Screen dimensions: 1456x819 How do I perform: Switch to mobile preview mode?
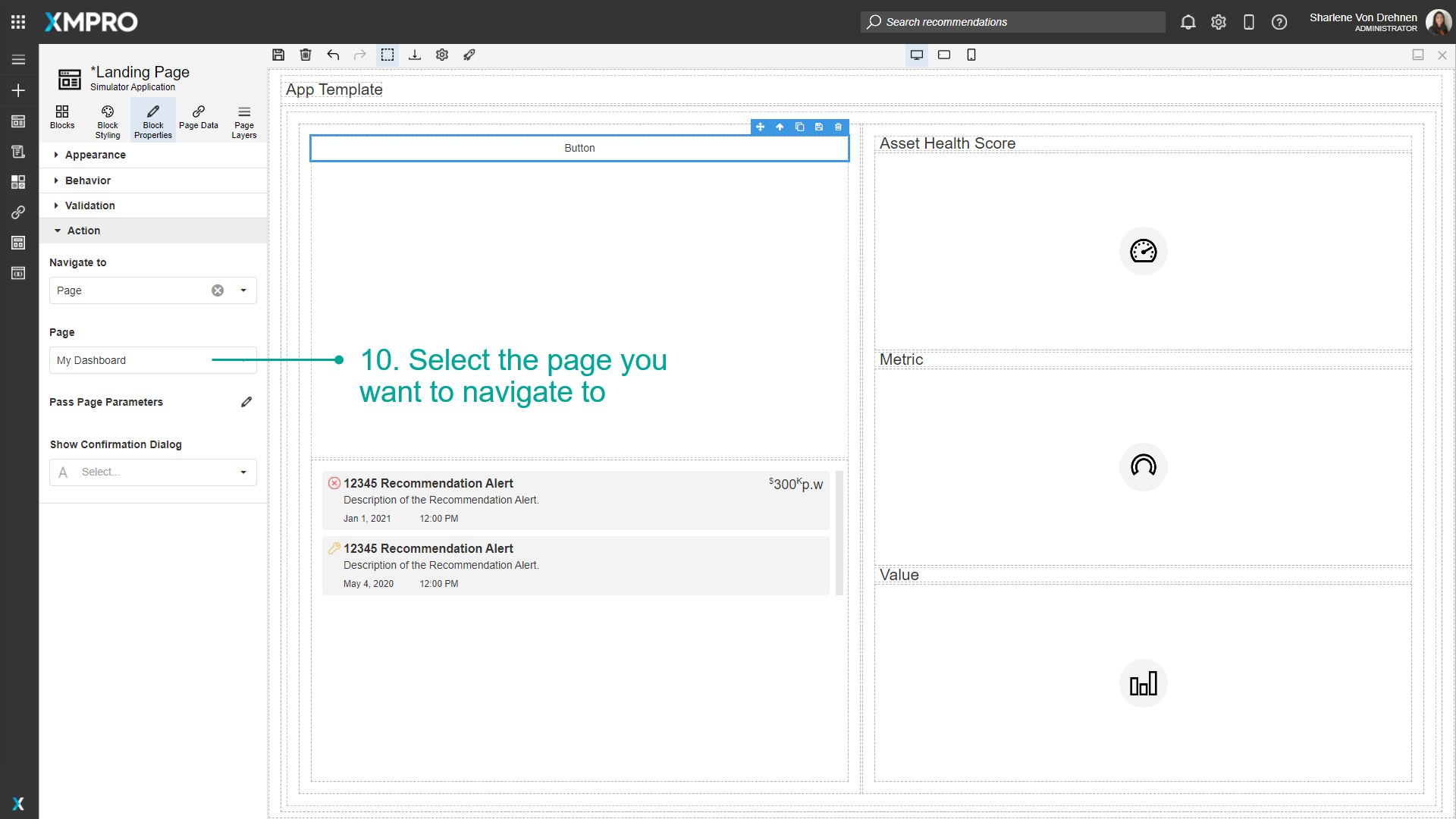pyautogui.click(x=971, y=55)
